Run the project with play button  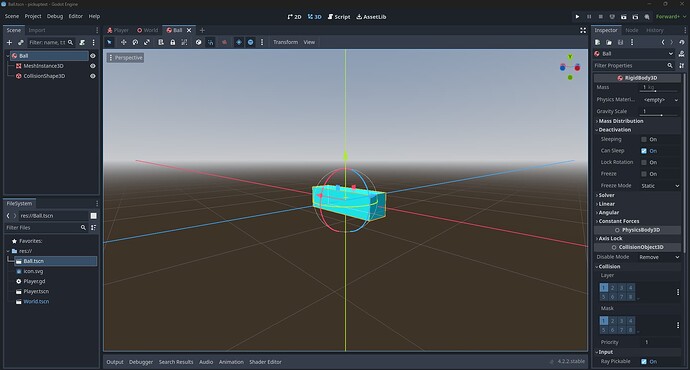(577, 17)
